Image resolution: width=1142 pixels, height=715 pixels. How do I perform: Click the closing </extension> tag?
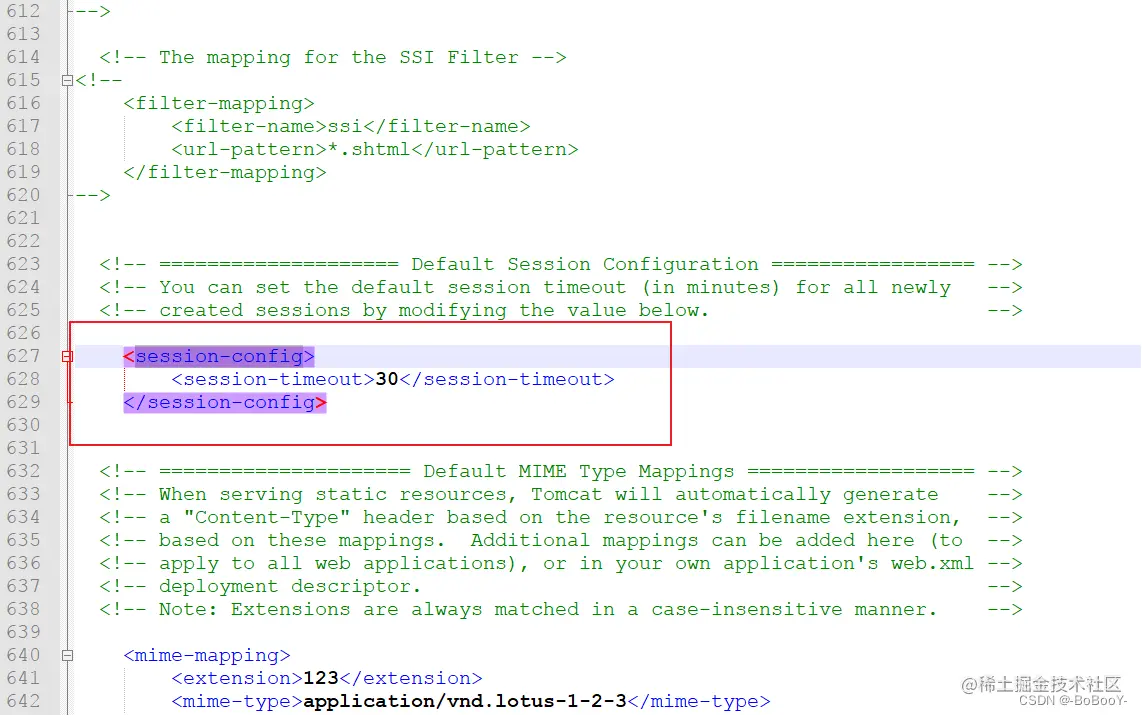pyautogui.click(x=411, y=679)
